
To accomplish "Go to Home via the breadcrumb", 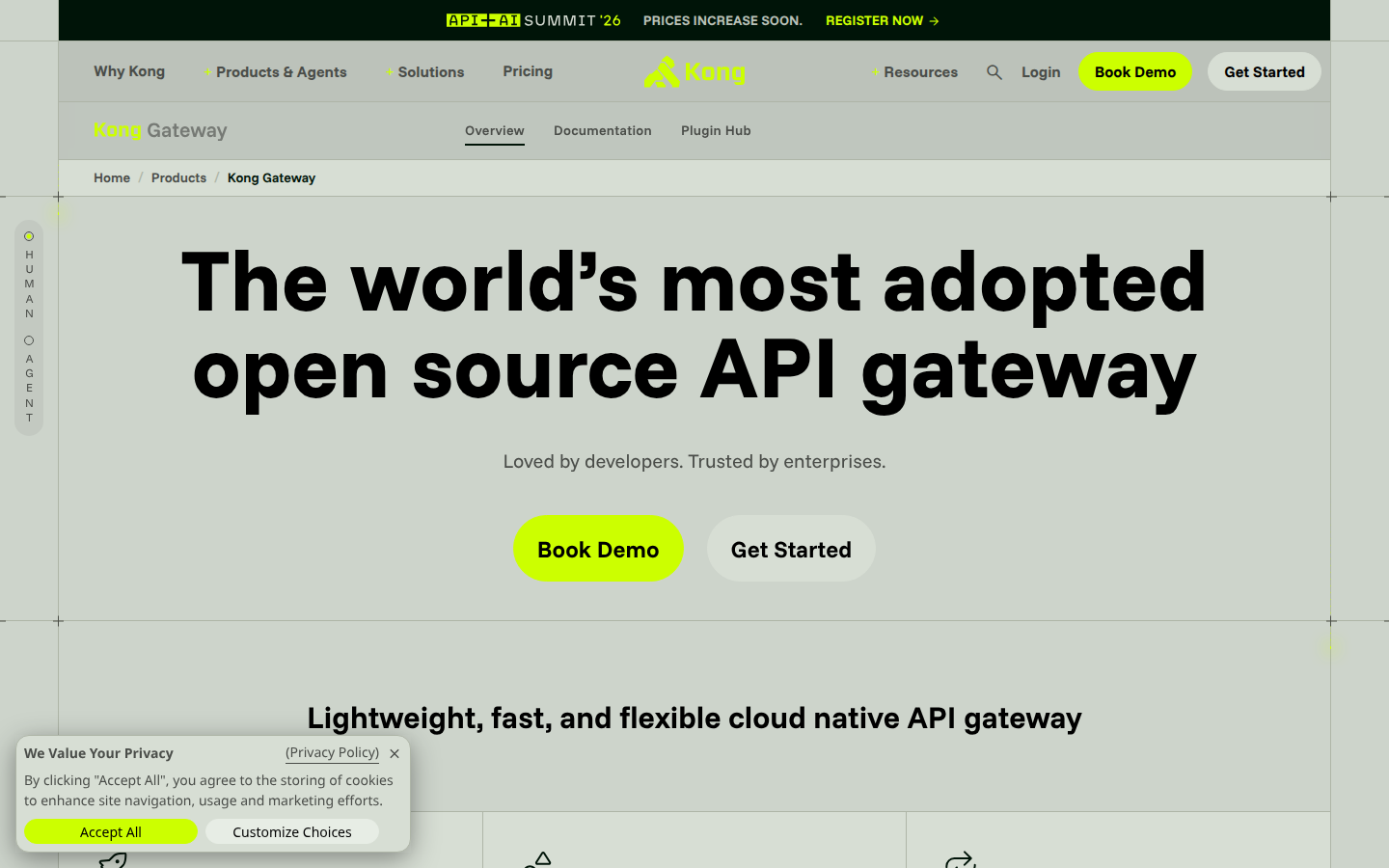I will (112, 178).
